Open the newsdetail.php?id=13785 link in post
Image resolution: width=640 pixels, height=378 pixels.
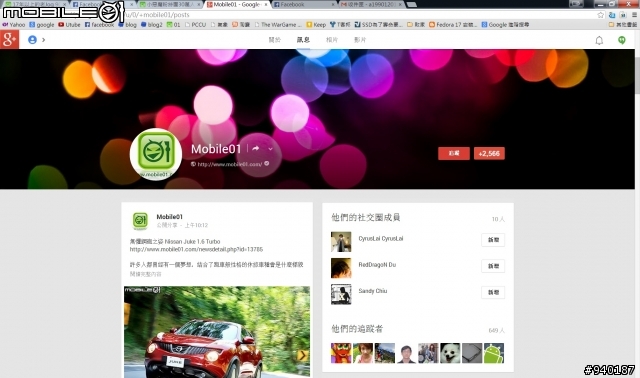(196, 249)
